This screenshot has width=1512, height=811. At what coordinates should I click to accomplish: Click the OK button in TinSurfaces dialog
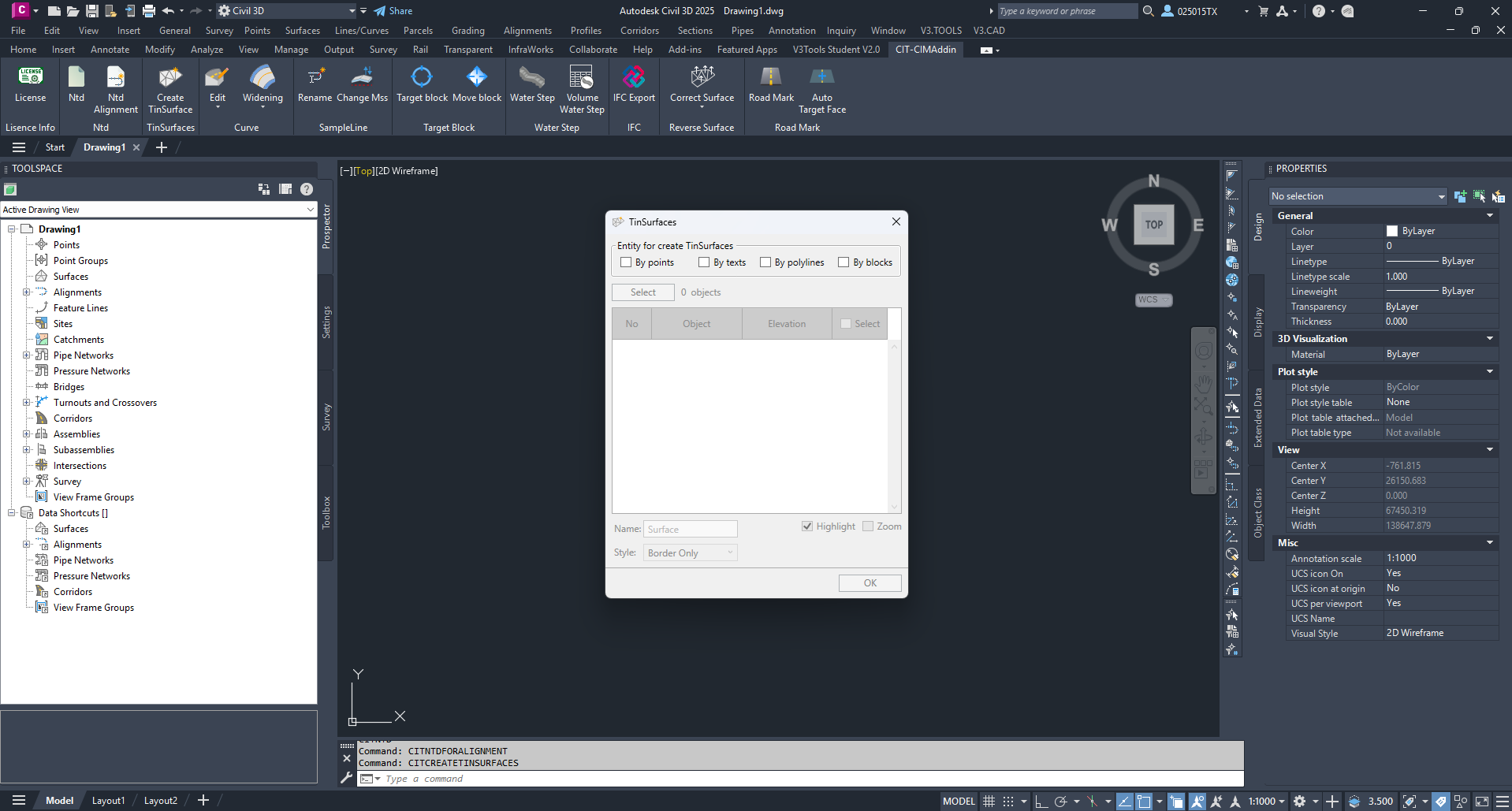tap(870, 583)
